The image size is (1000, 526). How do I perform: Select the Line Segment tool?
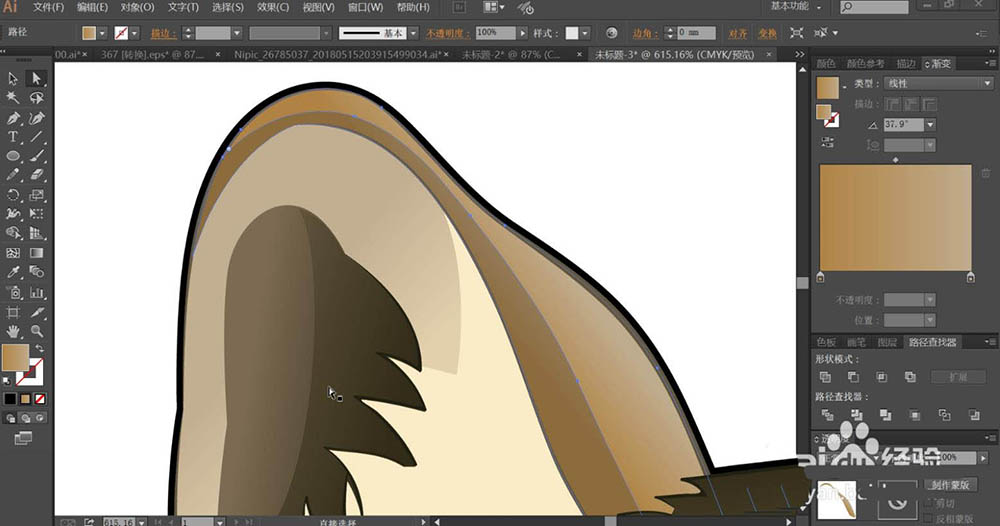click(x=36, y=136)
